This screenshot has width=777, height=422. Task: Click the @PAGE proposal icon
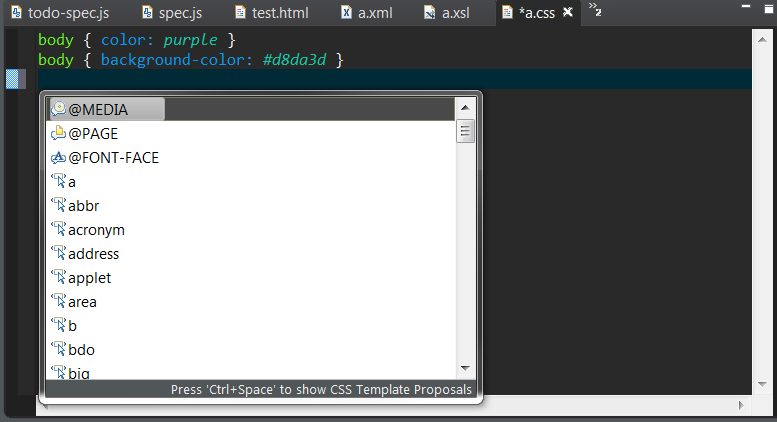coord(58,133)
